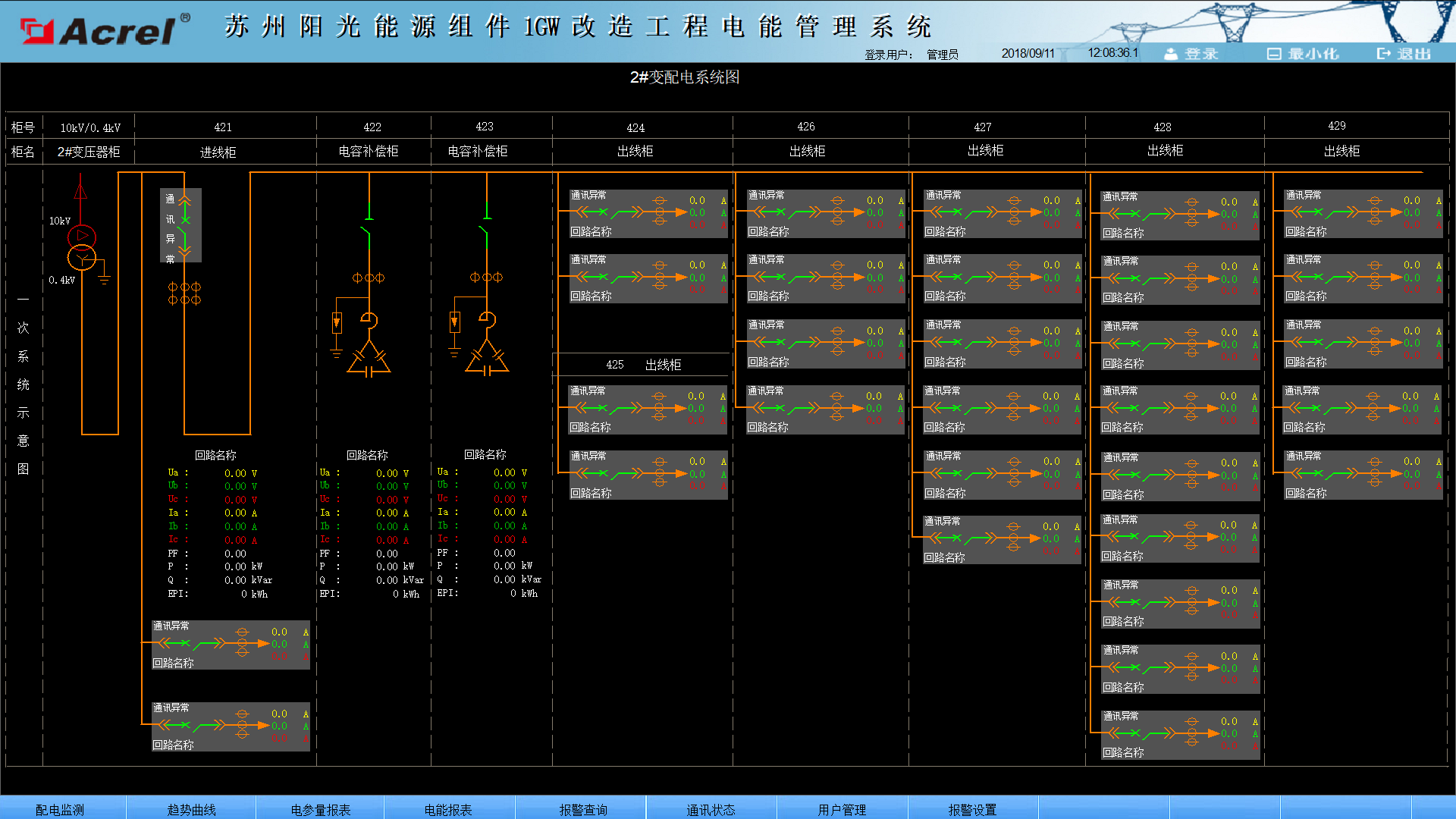Click the 425 出线柜 header
This screenshot has height=819, width=1456.
point(643,365)
